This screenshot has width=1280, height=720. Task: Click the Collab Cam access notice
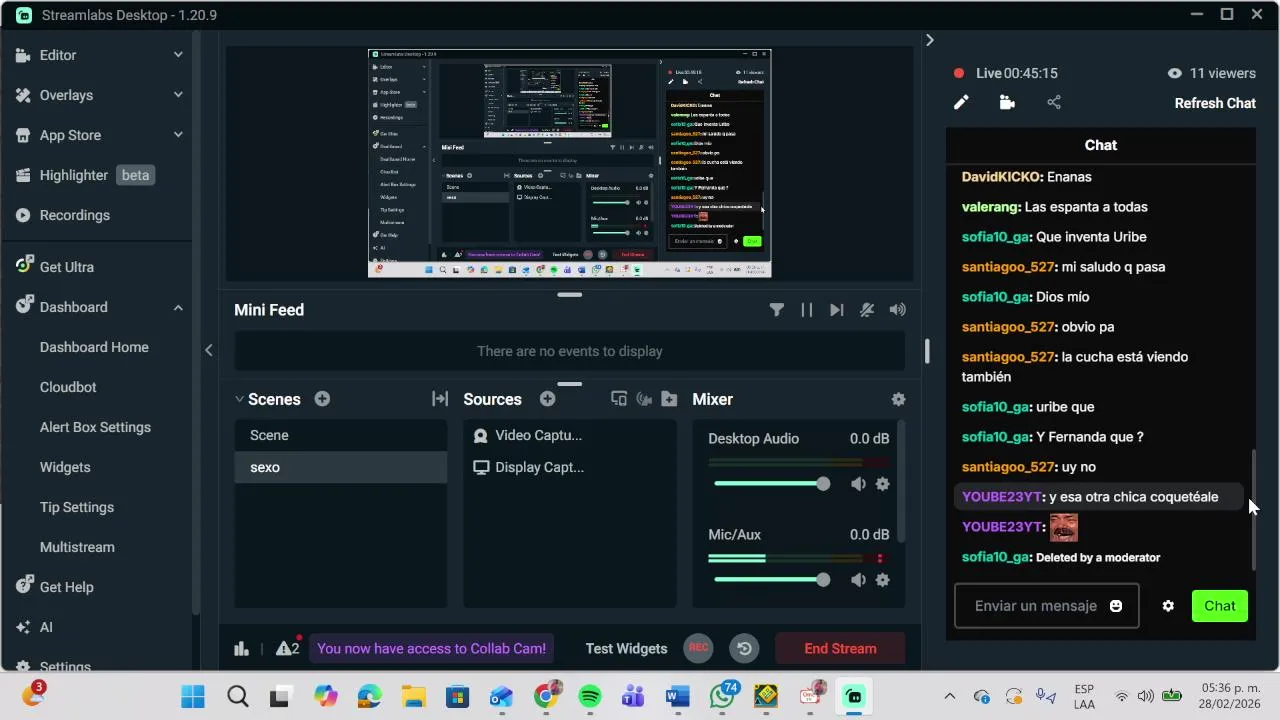click(x=432, y=648)
